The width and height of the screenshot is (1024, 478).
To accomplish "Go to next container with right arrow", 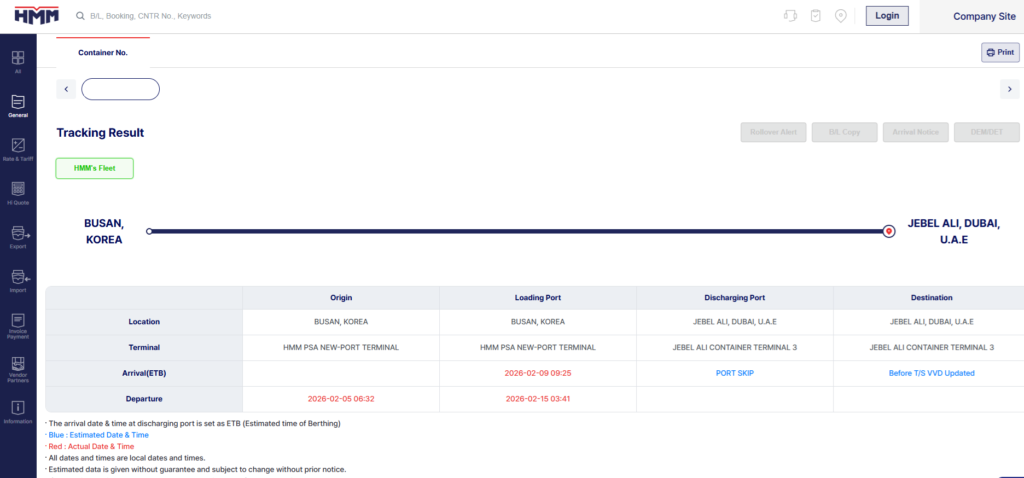I will [1008, 89].
